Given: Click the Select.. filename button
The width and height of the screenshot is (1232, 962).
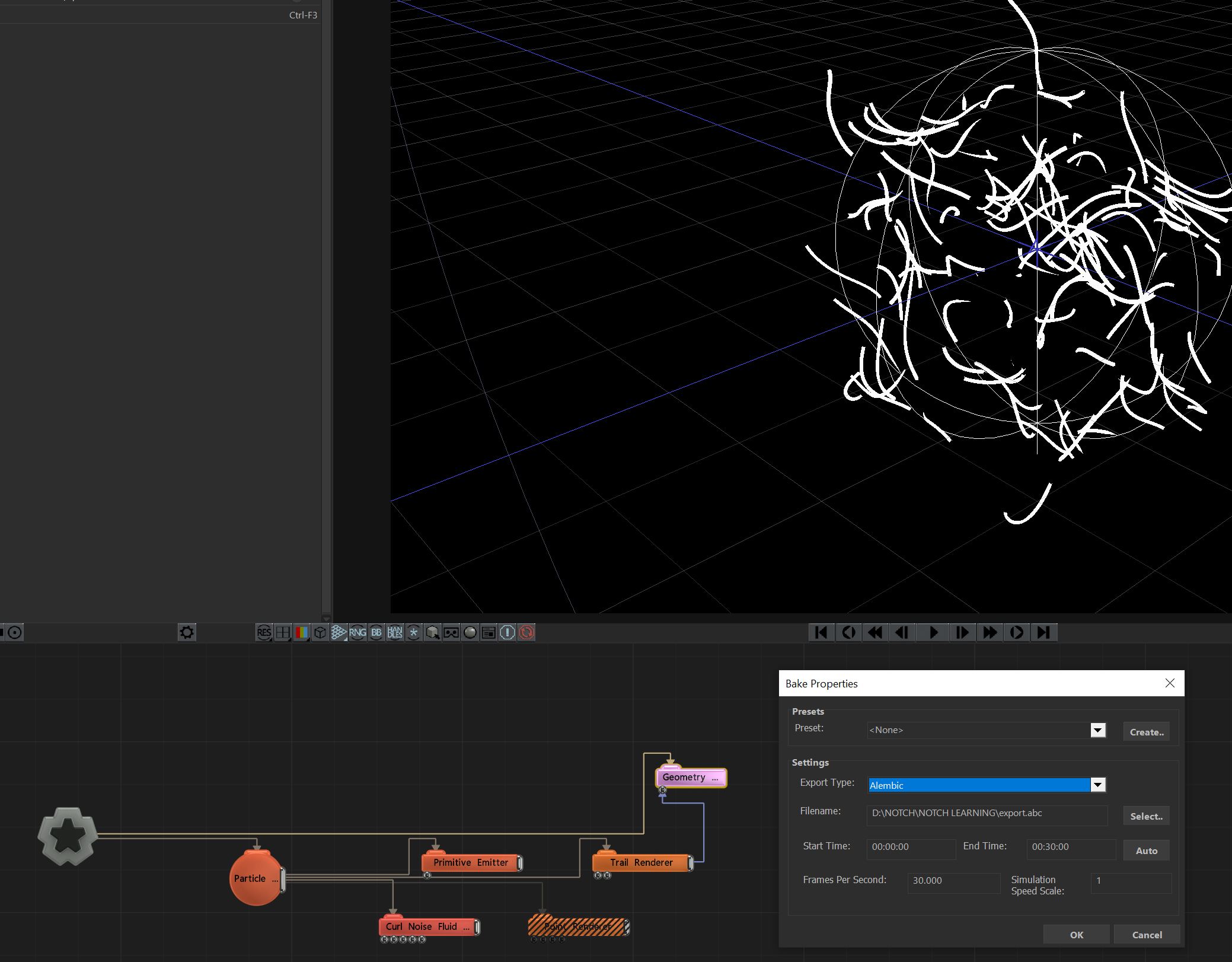Looking at the screenshot, I should pyautogui.click(x=1147, y=816).
